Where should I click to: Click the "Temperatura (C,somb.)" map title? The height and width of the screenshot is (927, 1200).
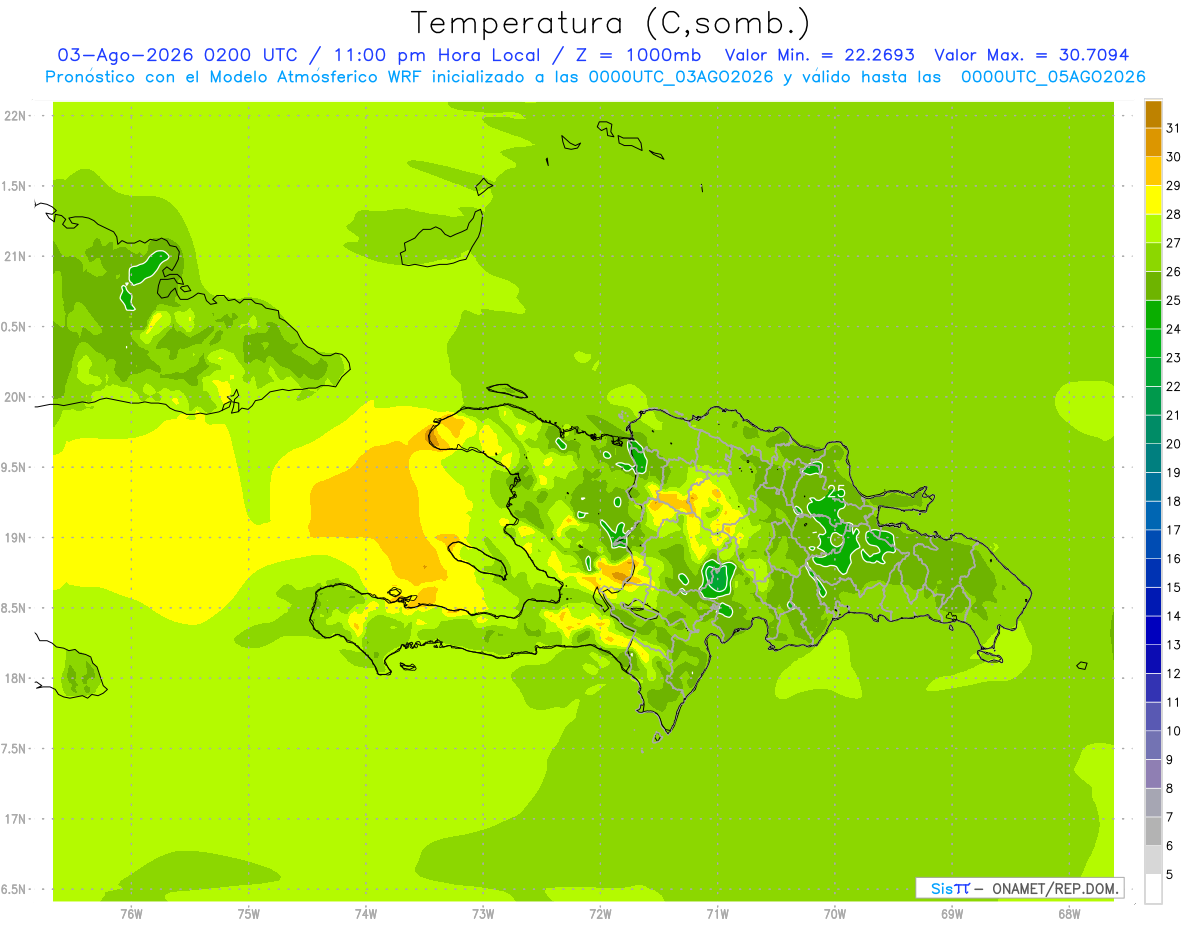coord(610,23)
